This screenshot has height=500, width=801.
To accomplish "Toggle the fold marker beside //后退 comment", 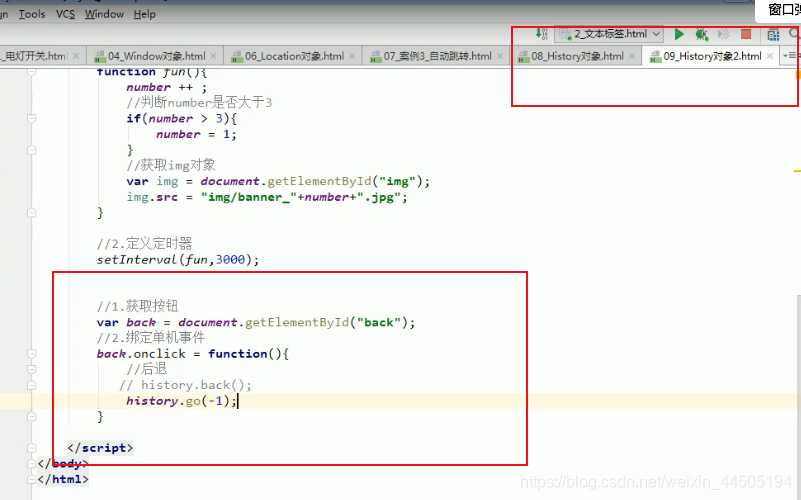I will click(32, 369).
